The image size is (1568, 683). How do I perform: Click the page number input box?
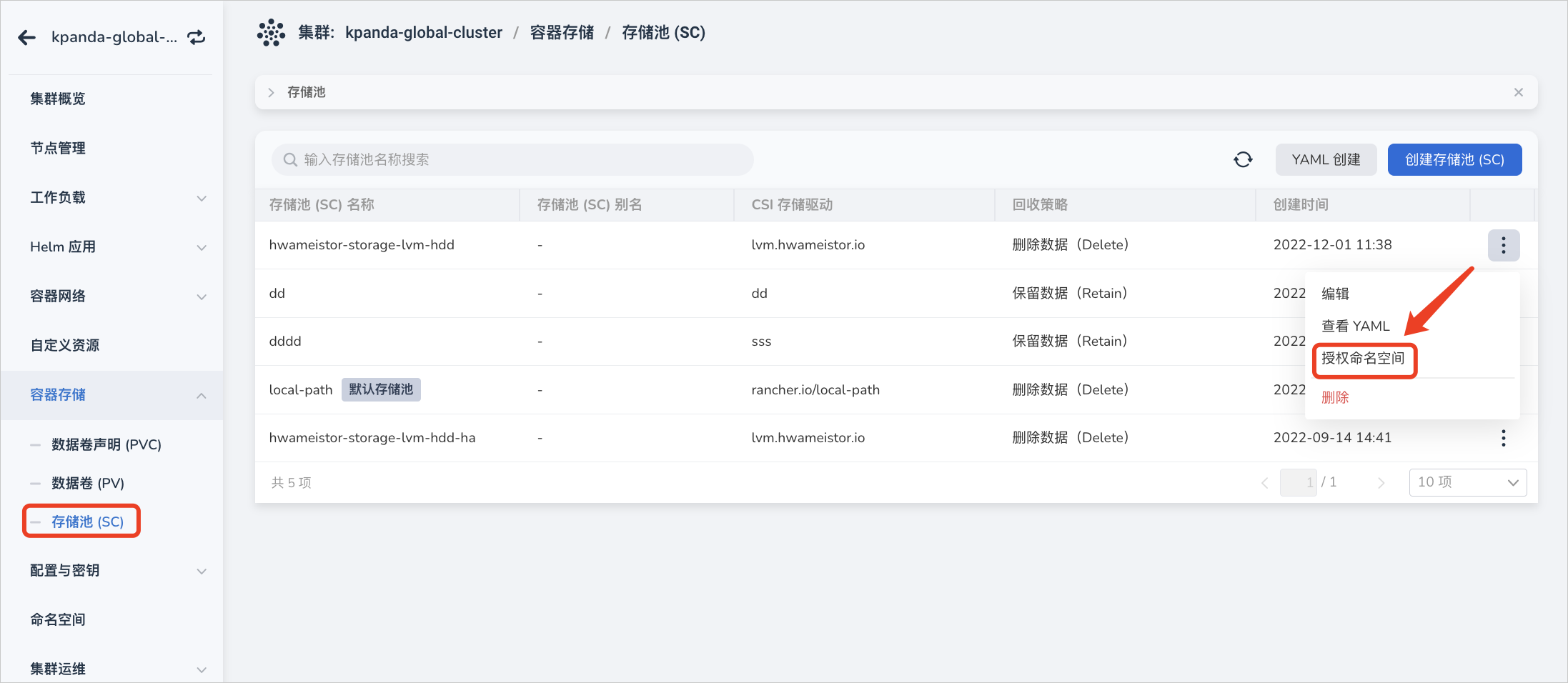pyautogui.click(x=1298, y=482)
